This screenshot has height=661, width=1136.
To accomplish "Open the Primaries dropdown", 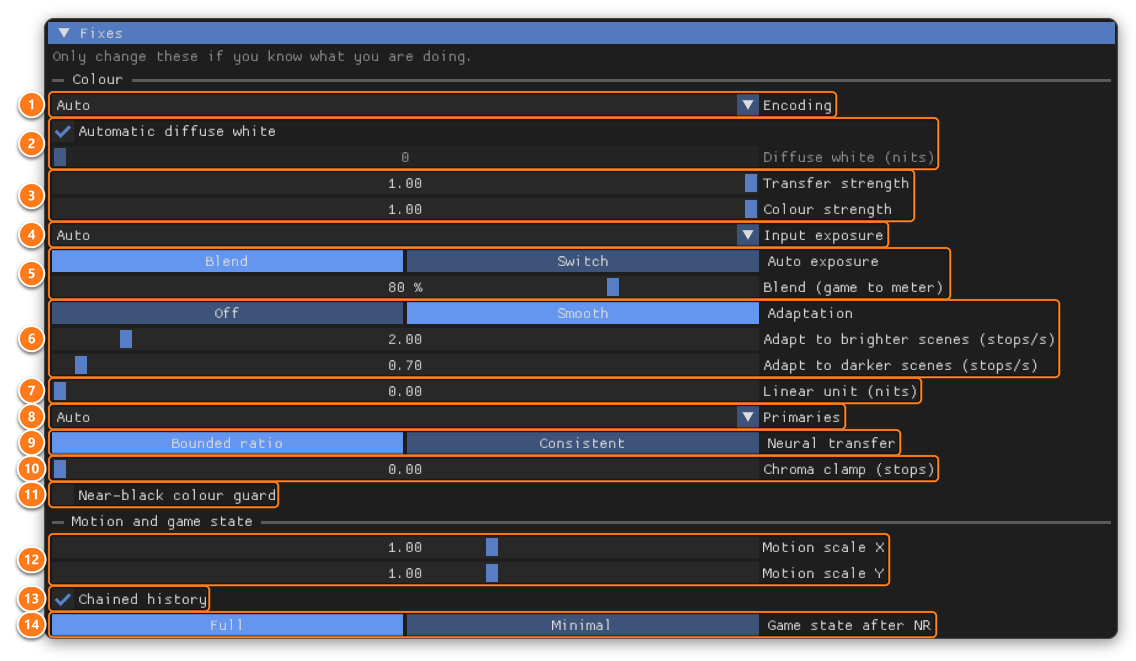I will 405,417.
